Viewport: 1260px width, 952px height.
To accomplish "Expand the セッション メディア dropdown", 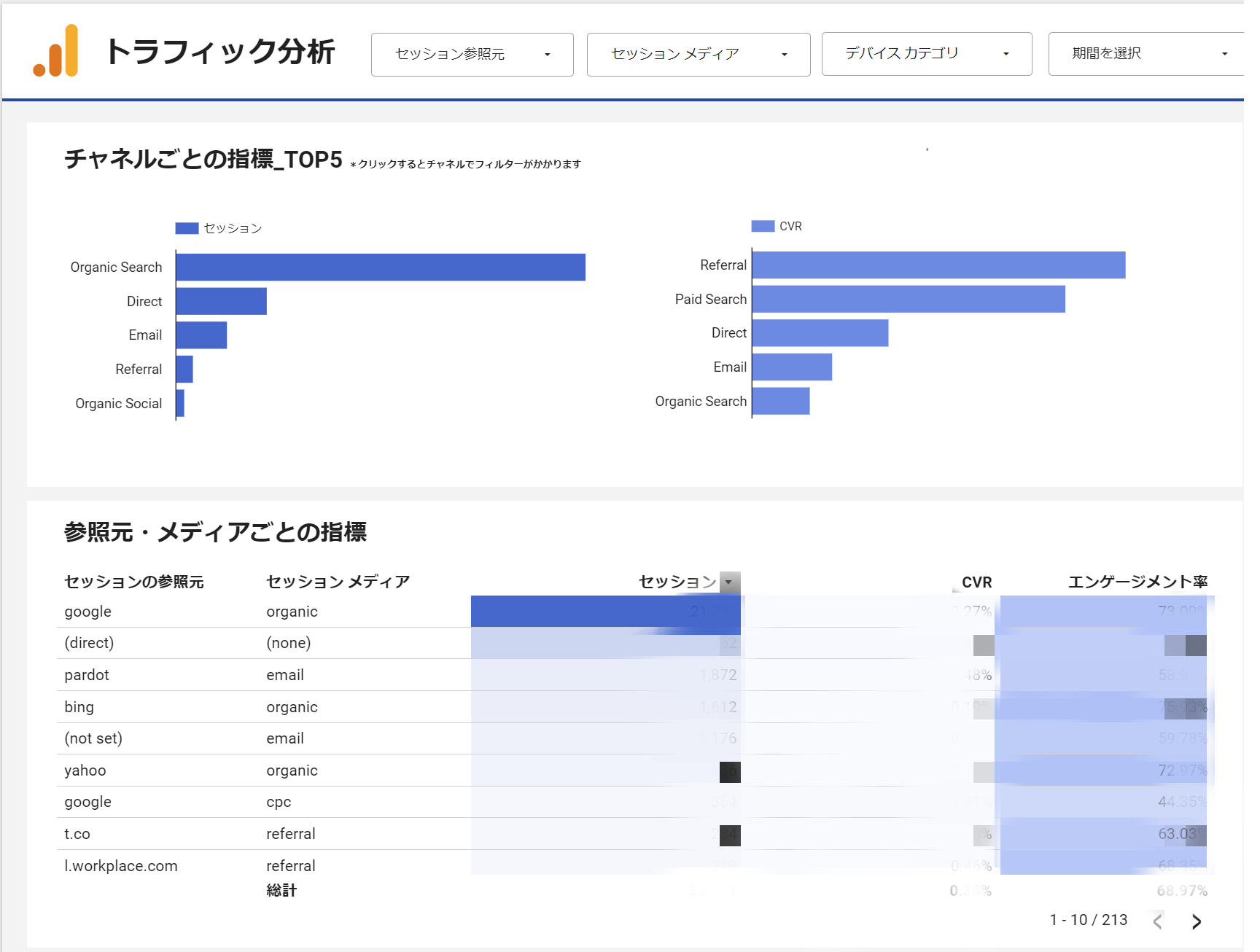I will tap(698, 54).
